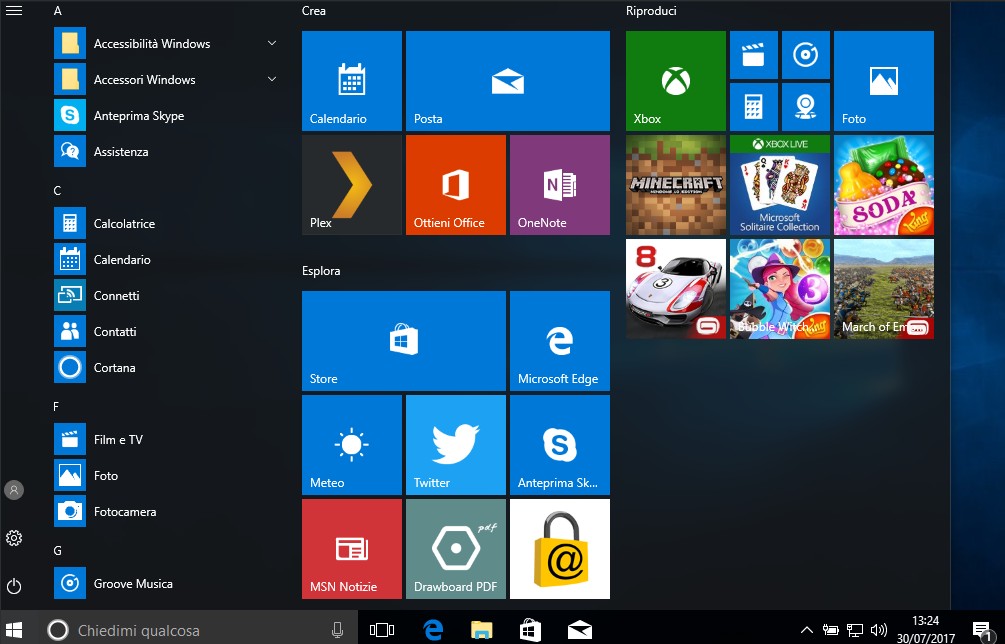Image resolution: width=1005 pixels, height=644 pixels.
Task: Click the Ottieni Office tile
Action: click(456, 185)
